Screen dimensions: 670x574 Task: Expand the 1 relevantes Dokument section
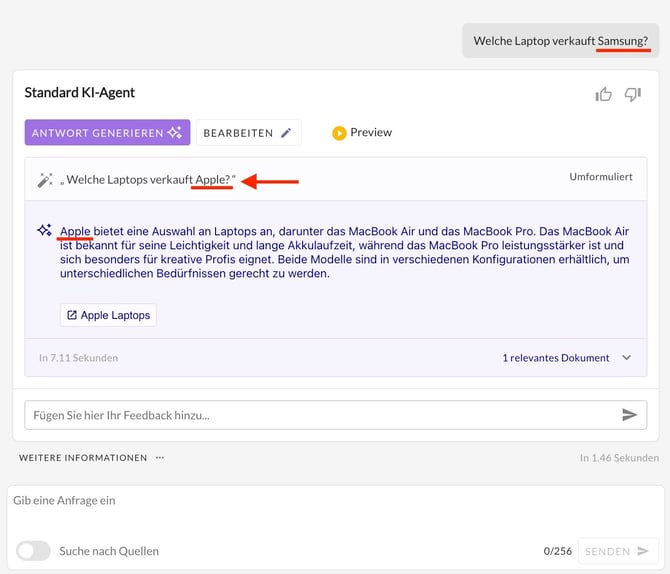tap(555, 357)
